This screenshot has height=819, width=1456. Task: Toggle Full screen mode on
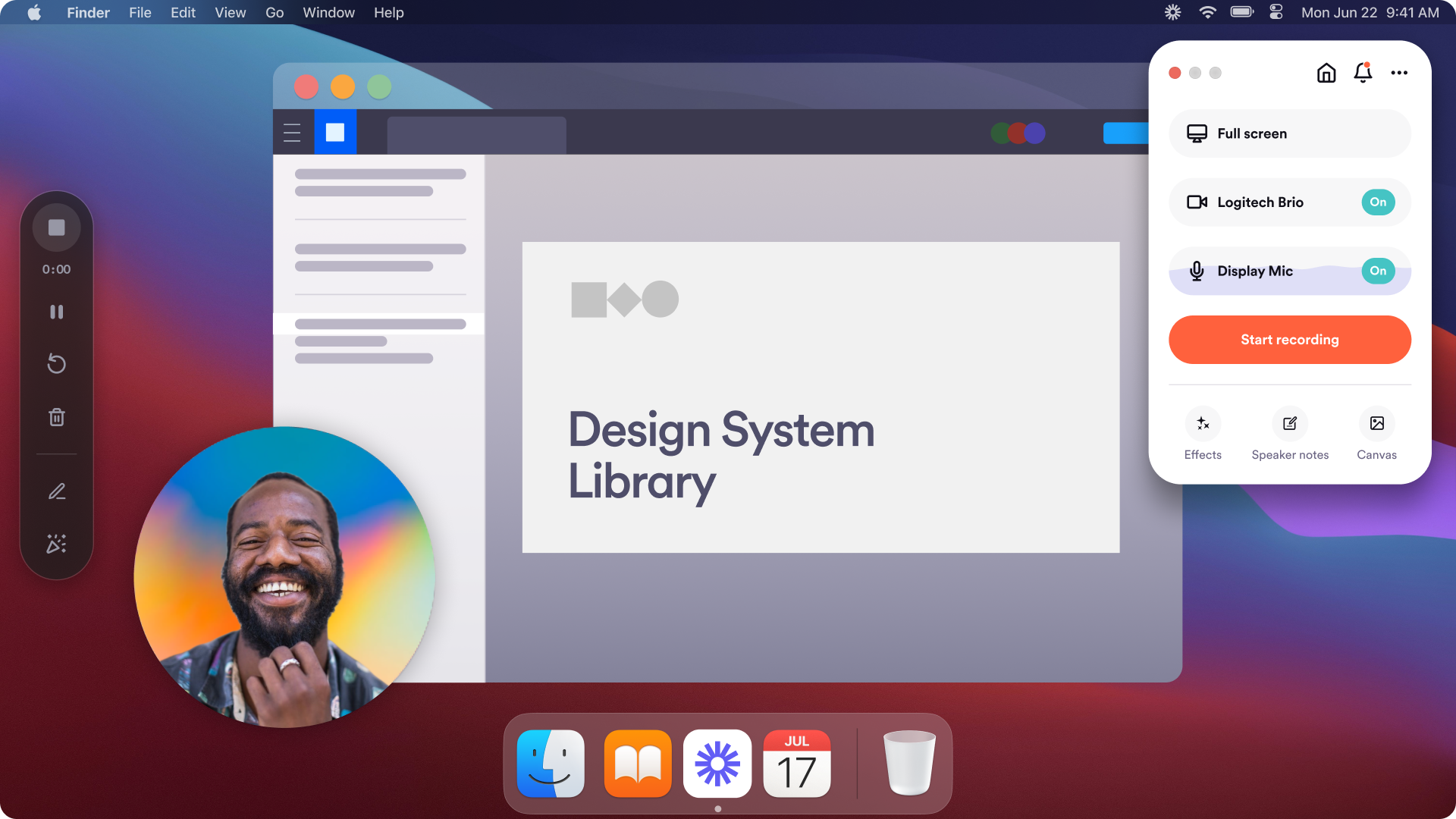click(1290, 133)
